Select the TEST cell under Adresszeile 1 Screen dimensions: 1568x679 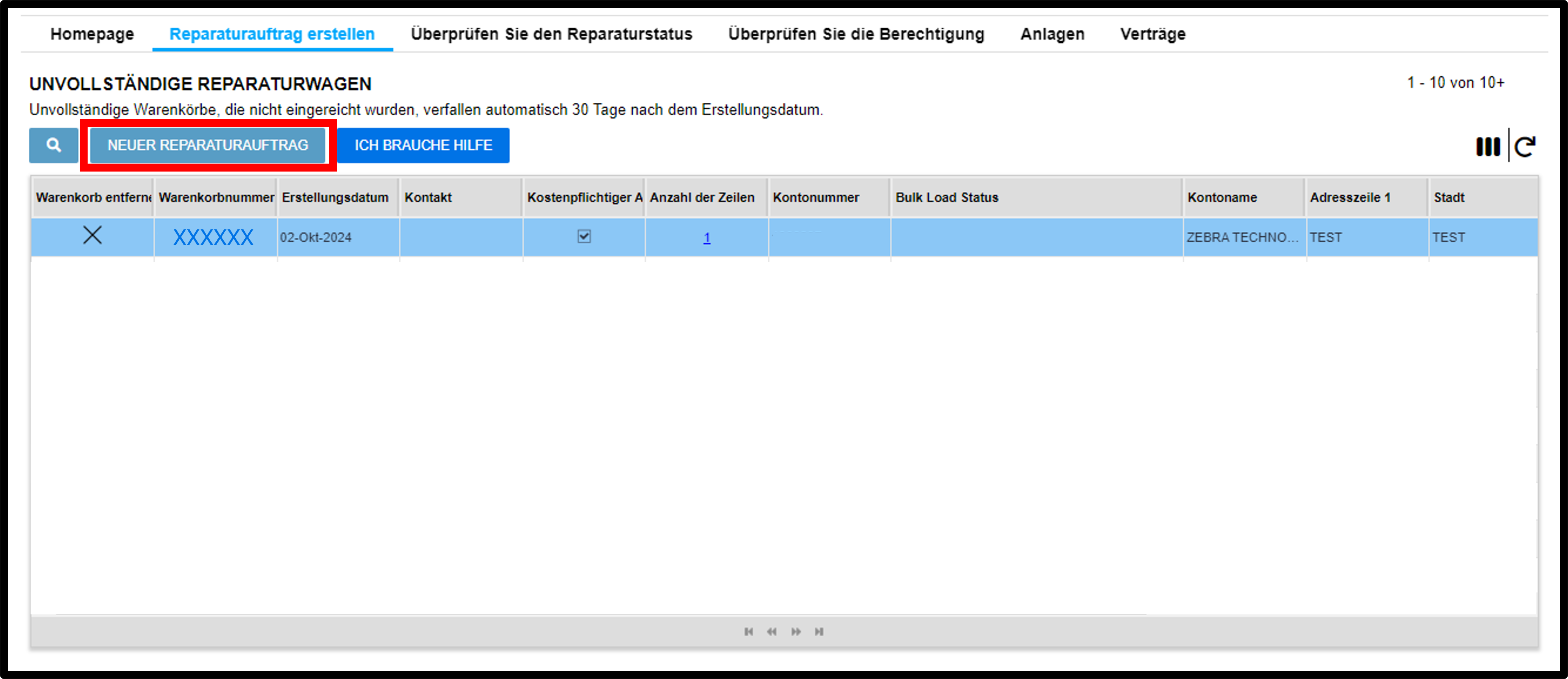[1368, 238]
